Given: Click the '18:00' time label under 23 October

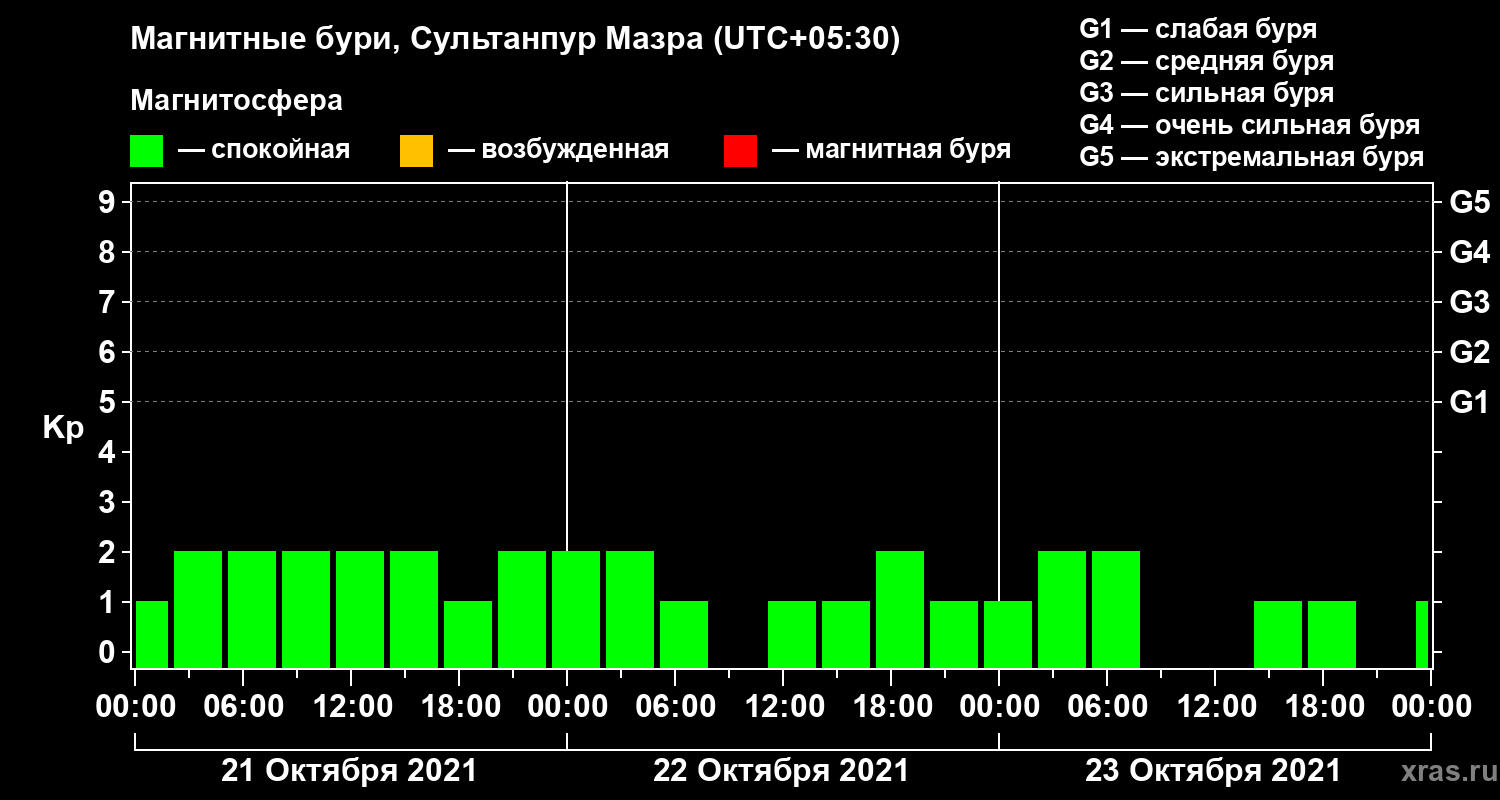Looking at the screenshot, I should point(1323,706).
